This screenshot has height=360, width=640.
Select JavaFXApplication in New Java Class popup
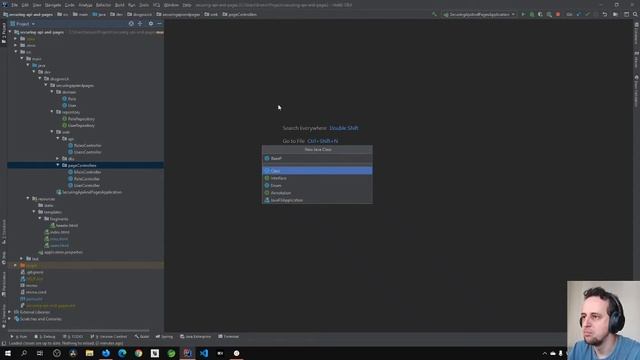point(317,200)
